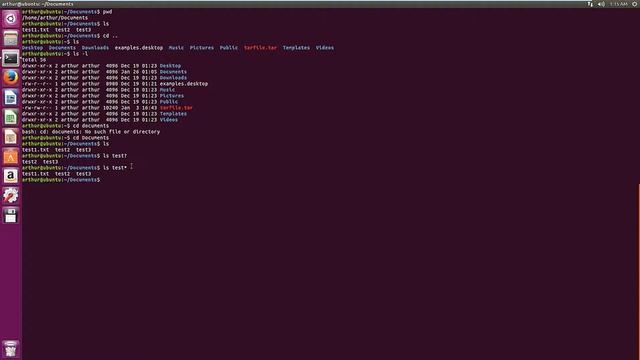Click examples.desktop in the short ls output

139,48
